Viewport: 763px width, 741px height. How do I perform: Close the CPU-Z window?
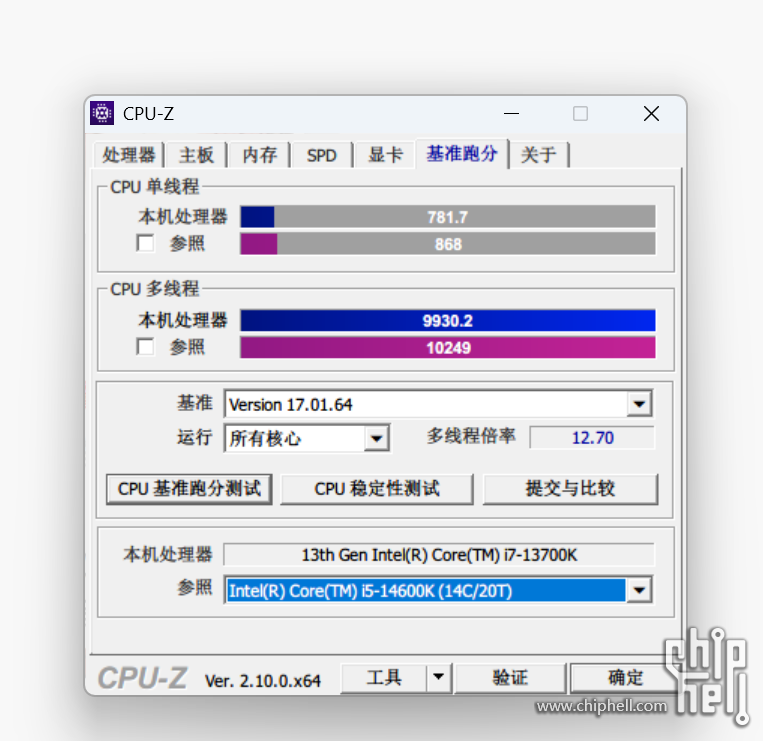(651, 114)
